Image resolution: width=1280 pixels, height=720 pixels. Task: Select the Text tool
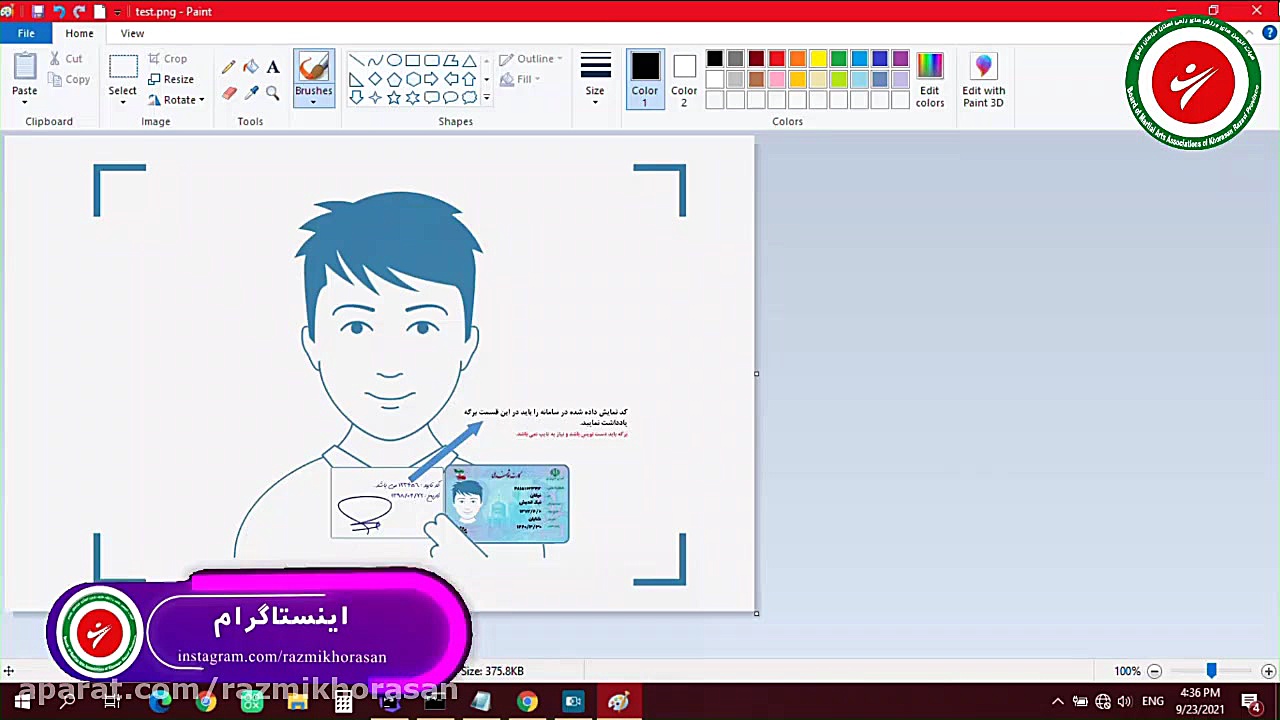tap(273, 67)
